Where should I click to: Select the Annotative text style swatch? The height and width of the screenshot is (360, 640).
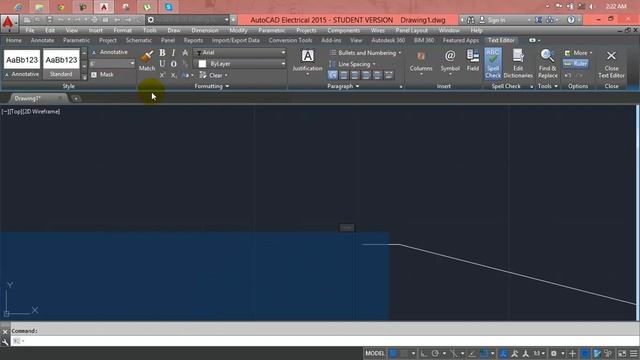(x=22, y=64)
